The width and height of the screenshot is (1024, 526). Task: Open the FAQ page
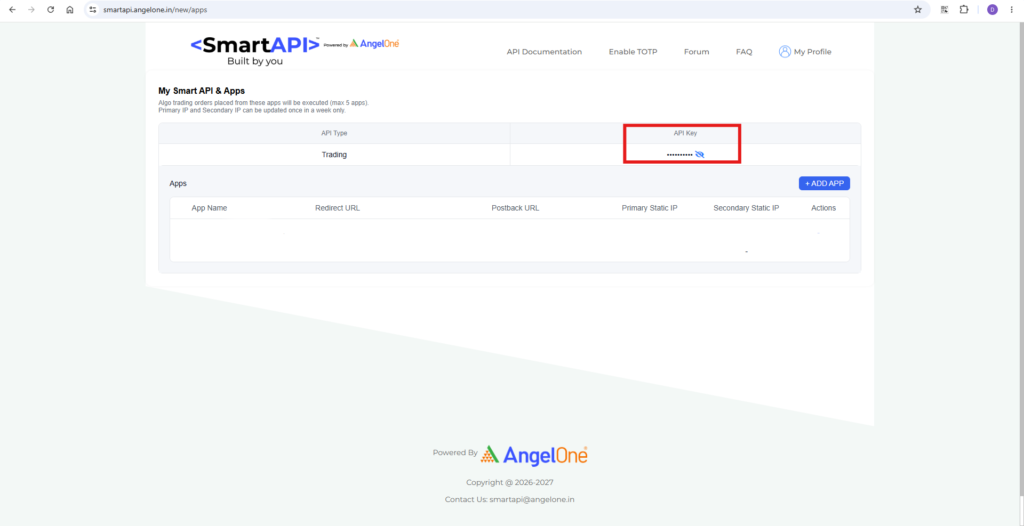point(744,52)
